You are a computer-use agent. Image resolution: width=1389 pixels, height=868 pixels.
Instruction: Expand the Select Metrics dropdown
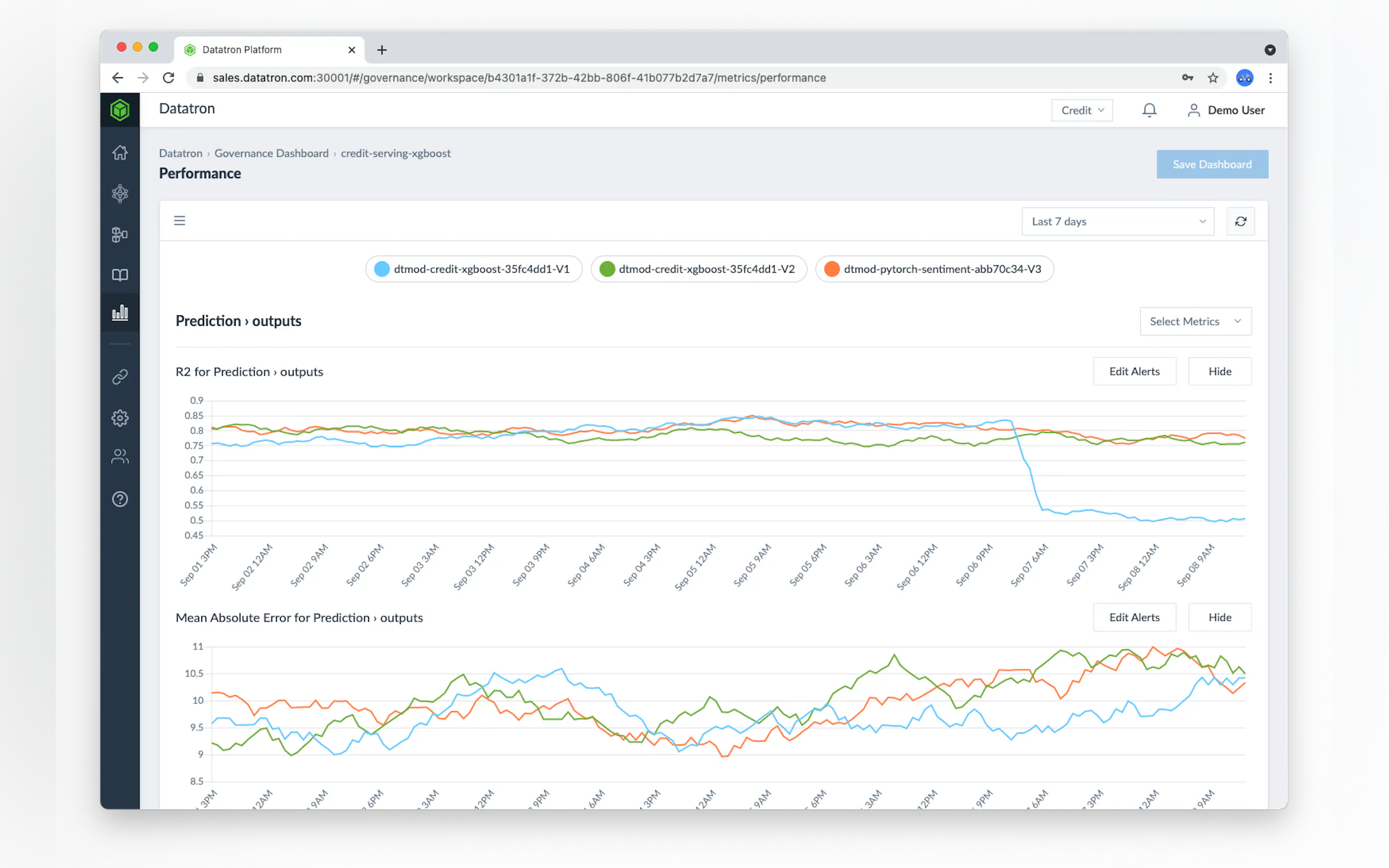click(x=1195, y=321)
